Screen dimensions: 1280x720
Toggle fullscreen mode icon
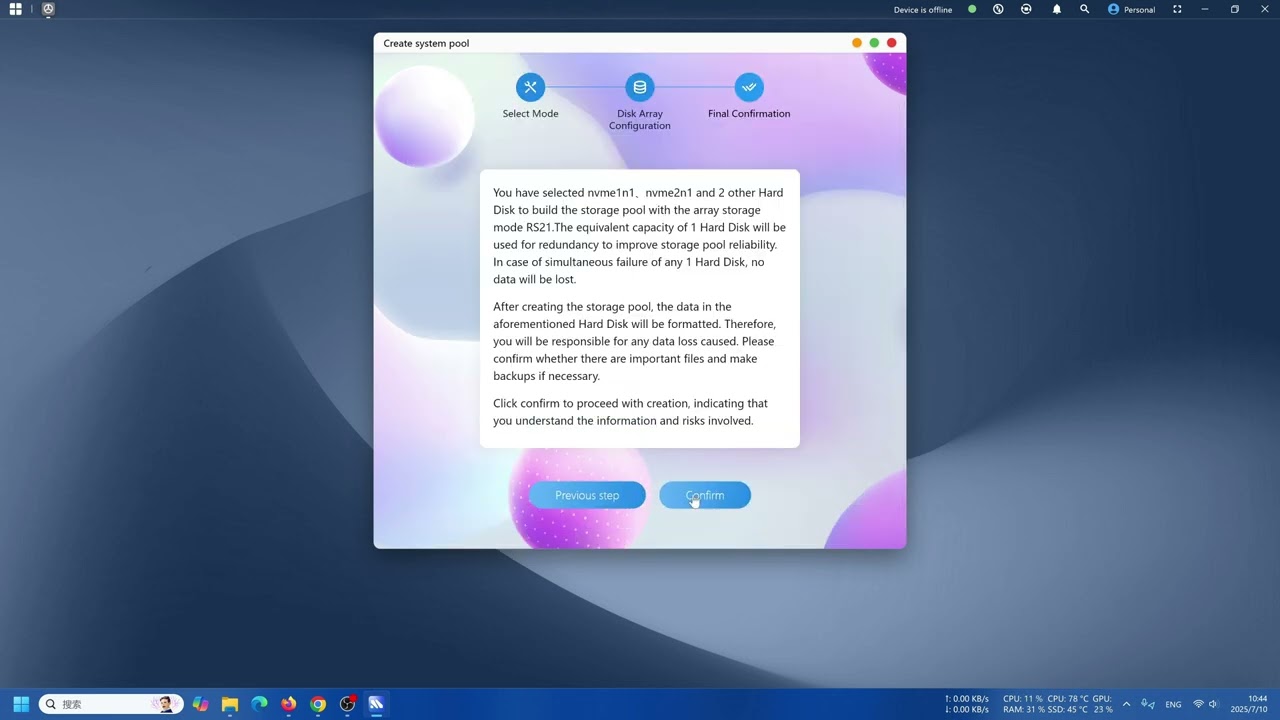tap(1177, 9)
